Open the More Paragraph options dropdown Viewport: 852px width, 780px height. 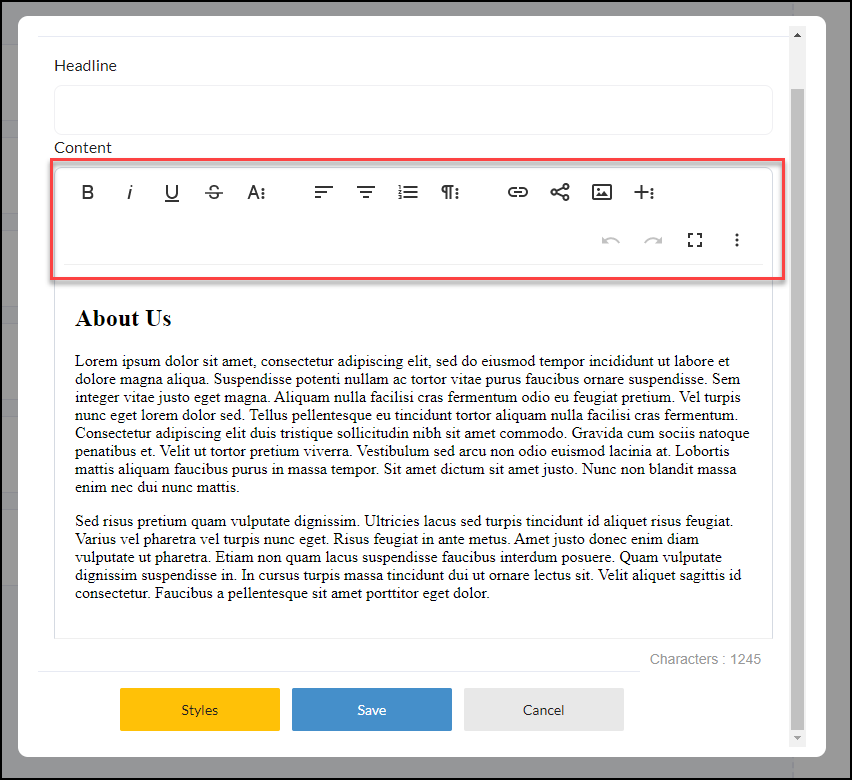tap(450, 192)
